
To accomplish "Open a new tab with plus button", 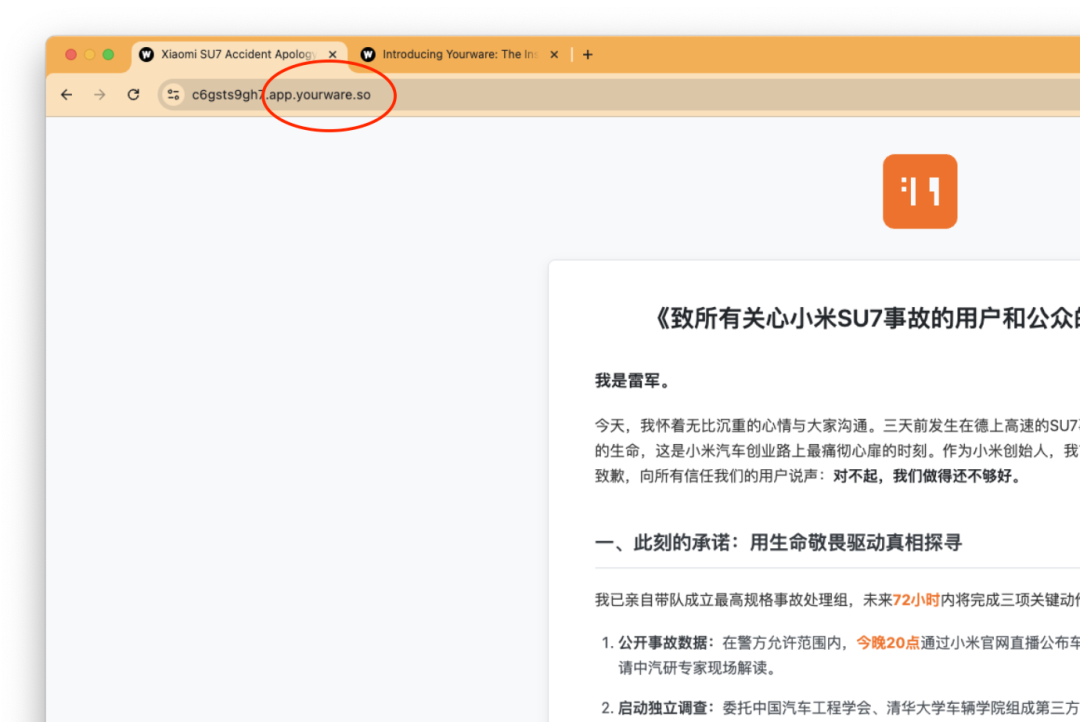I will [x=588, y=54].
